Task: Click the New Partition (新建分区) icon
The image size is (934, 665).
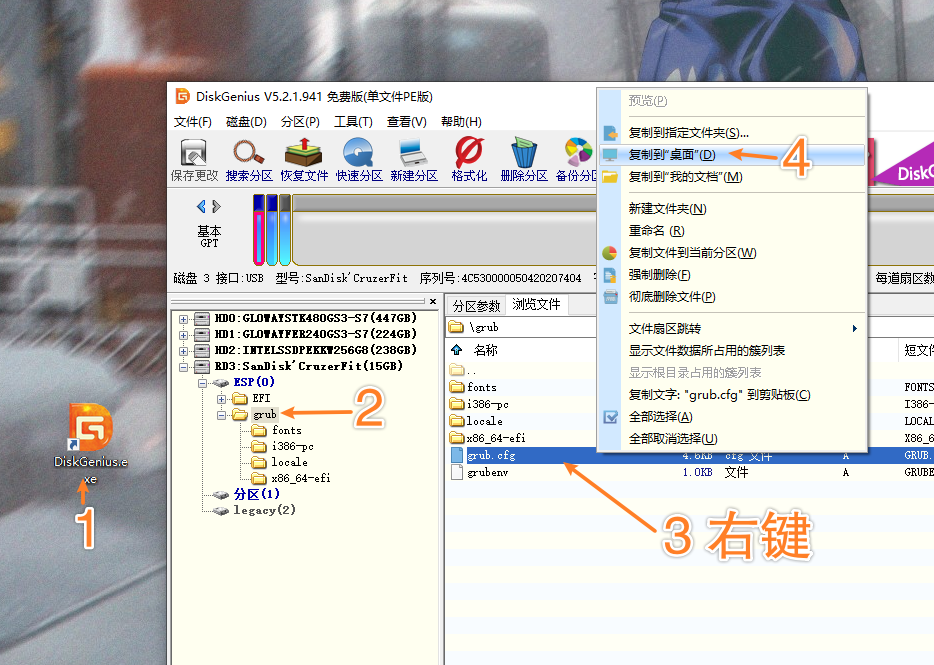Action: pyautogui.click(x=414, y=159)
